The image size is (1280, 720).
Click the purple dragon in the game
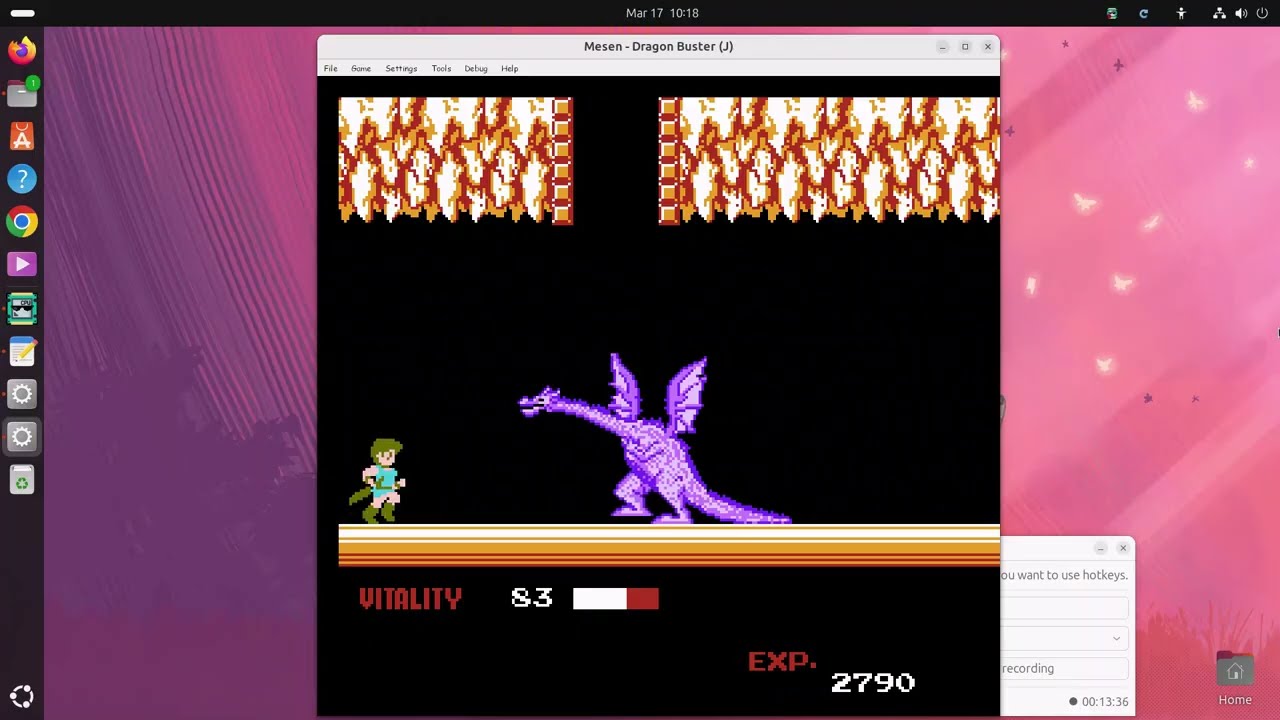[x=655, y=439]
